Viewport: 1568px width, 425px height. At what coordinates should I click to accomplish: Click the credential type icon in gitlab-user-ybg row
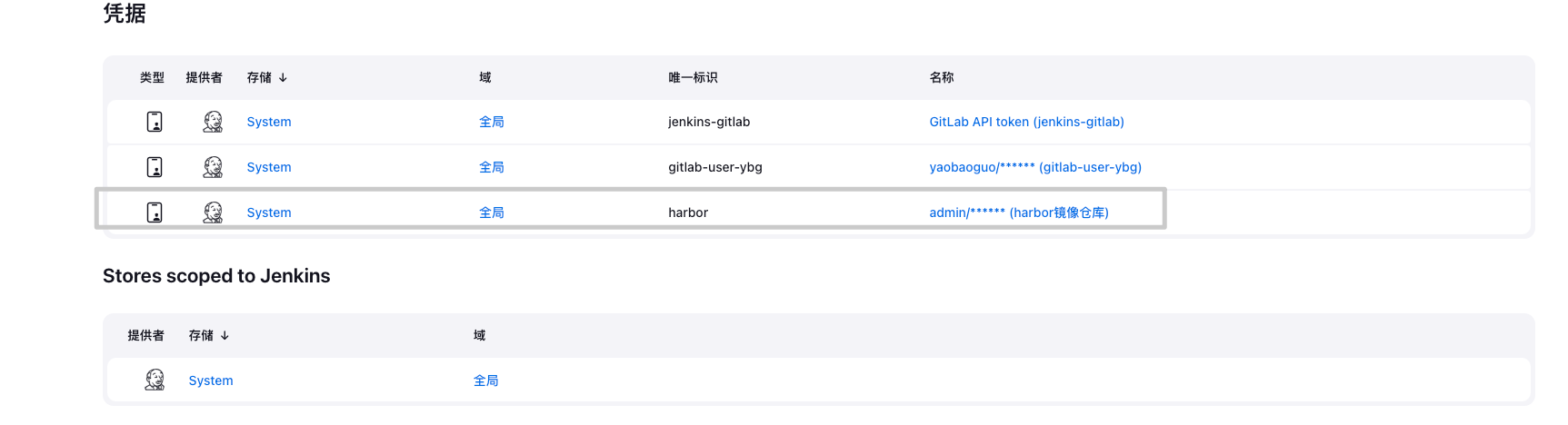tap(155, 167)
